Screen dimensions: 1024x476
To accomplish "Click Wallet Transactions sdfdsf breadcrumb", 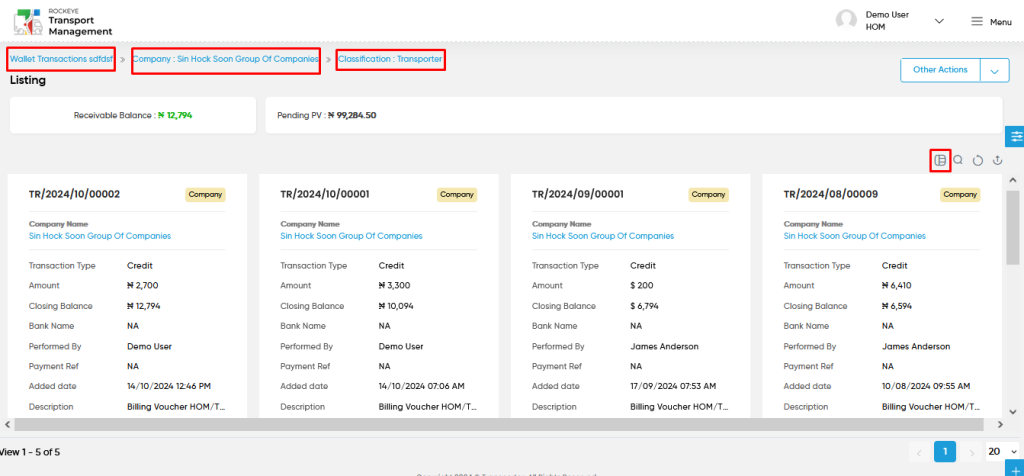I will click(61, 59).
